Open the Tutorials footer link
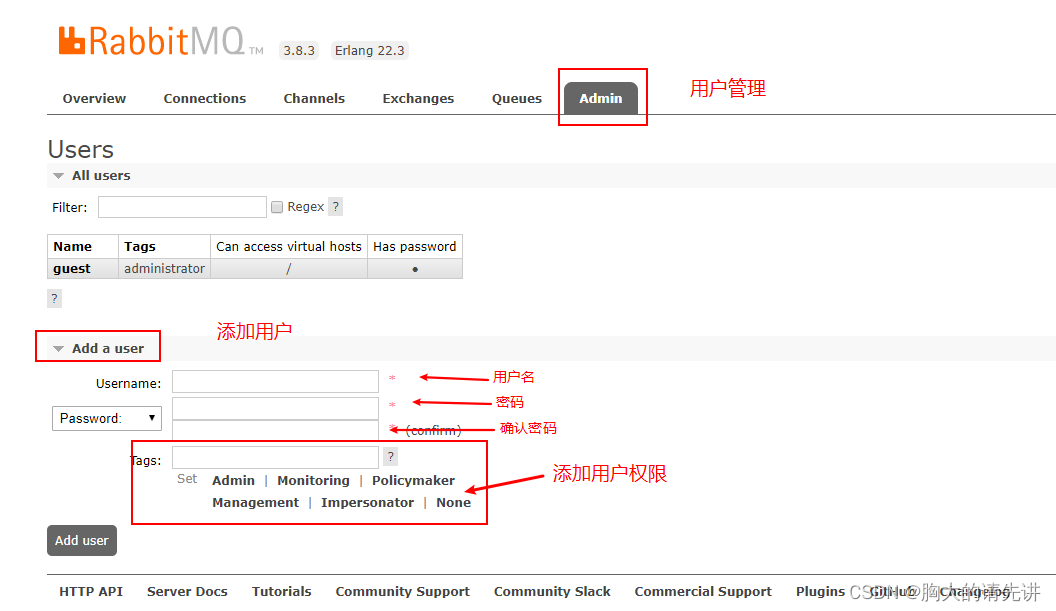Screen dimensions: 1056x611 [282, 591]
